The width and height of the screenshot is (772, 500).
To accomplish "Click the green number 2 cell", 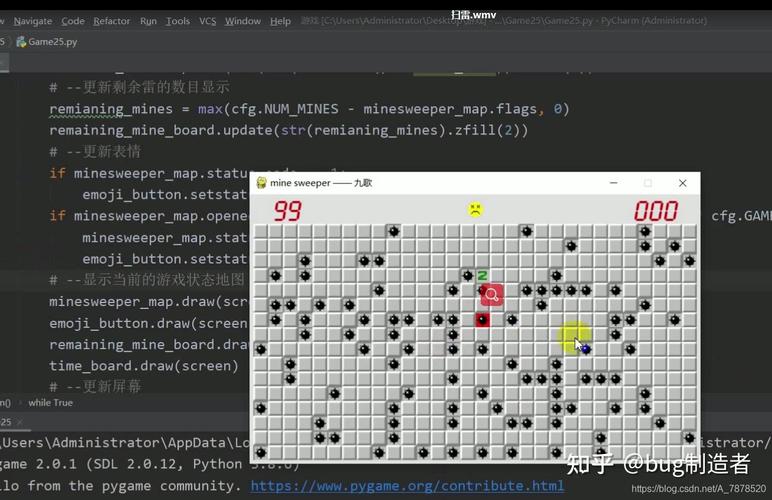I will coord(482,276).
